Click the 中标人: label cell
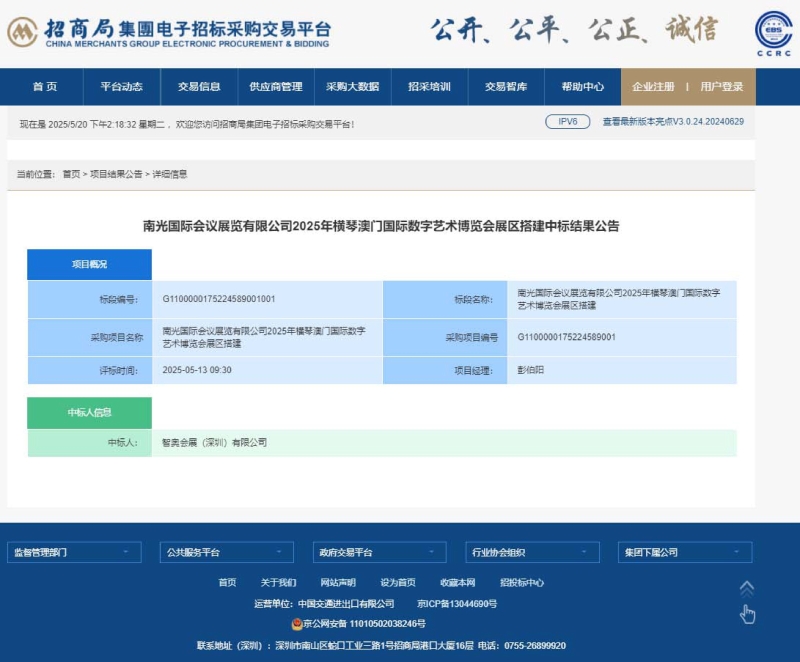This screenshot has height=662, width=800. 90,443
